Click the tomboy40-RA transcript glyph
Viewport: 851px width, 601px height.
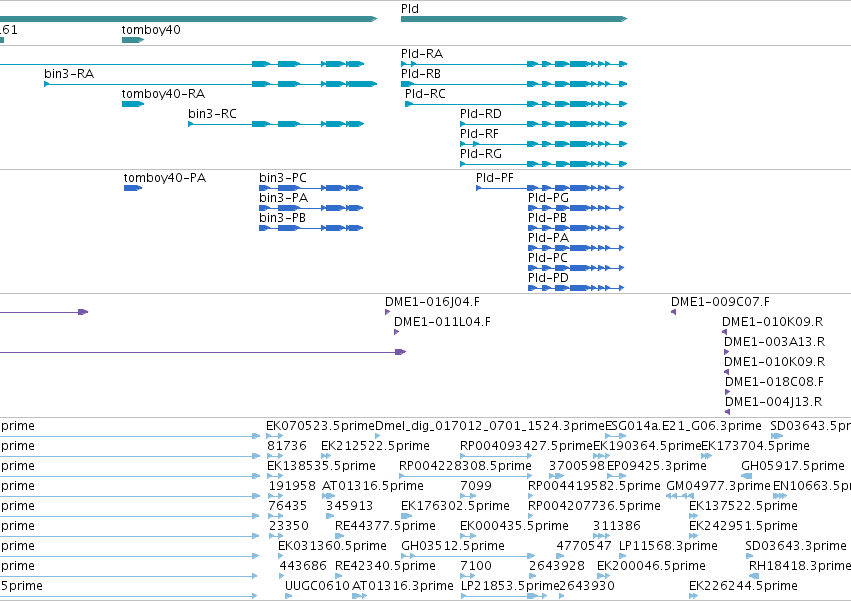click(133, 104)
